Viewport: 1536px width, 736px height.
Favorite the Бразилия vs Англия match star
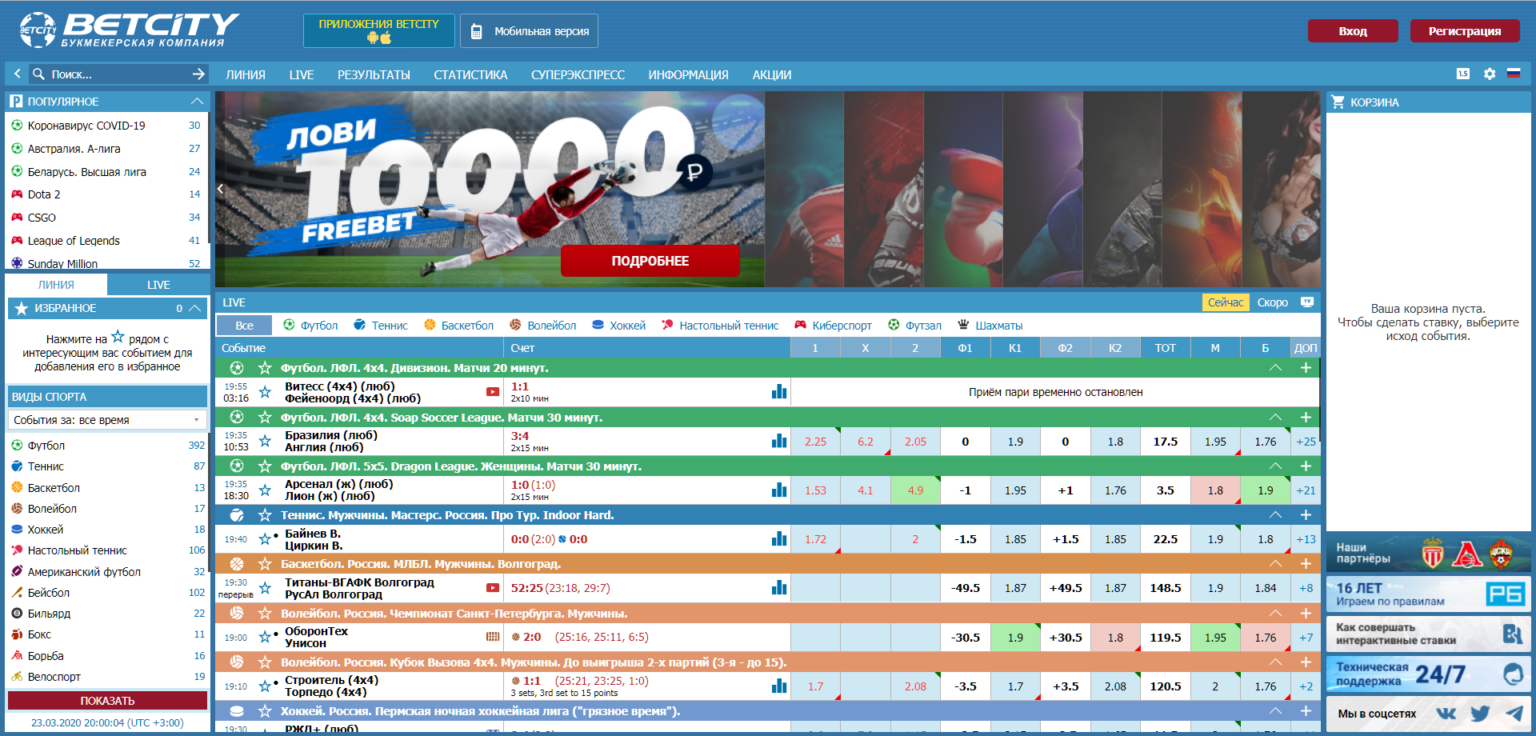(265, 441)
